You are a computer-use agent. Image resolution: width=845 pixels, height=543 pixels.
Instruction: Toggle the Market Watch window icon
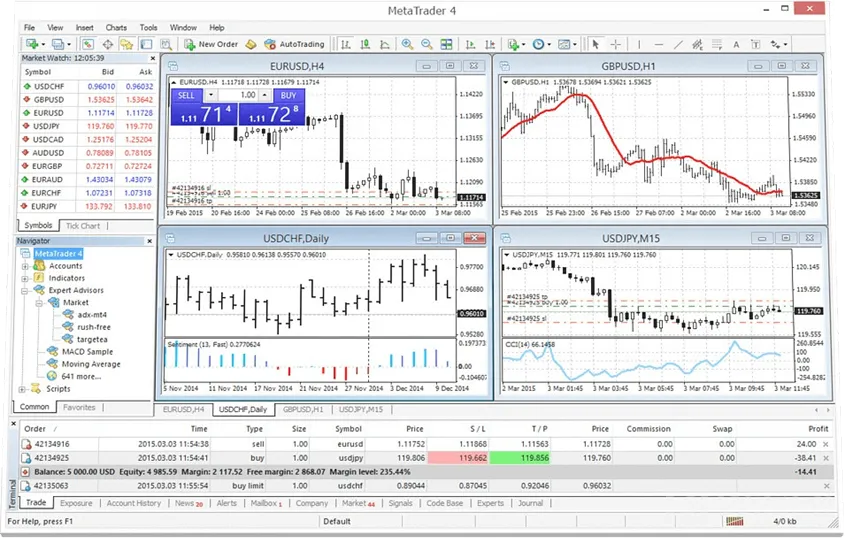(88, 44)
